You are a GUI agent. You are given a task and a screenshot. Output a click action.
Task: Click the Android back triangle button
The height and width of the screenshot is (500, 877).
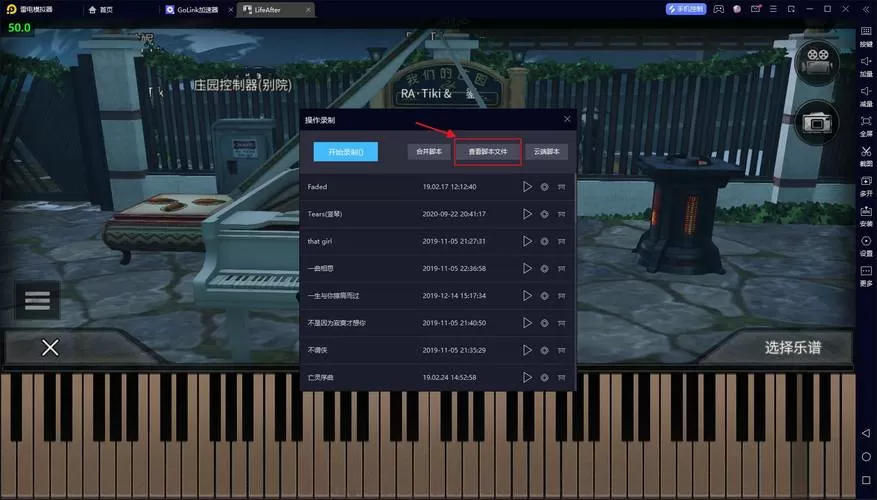click(866, 433)
